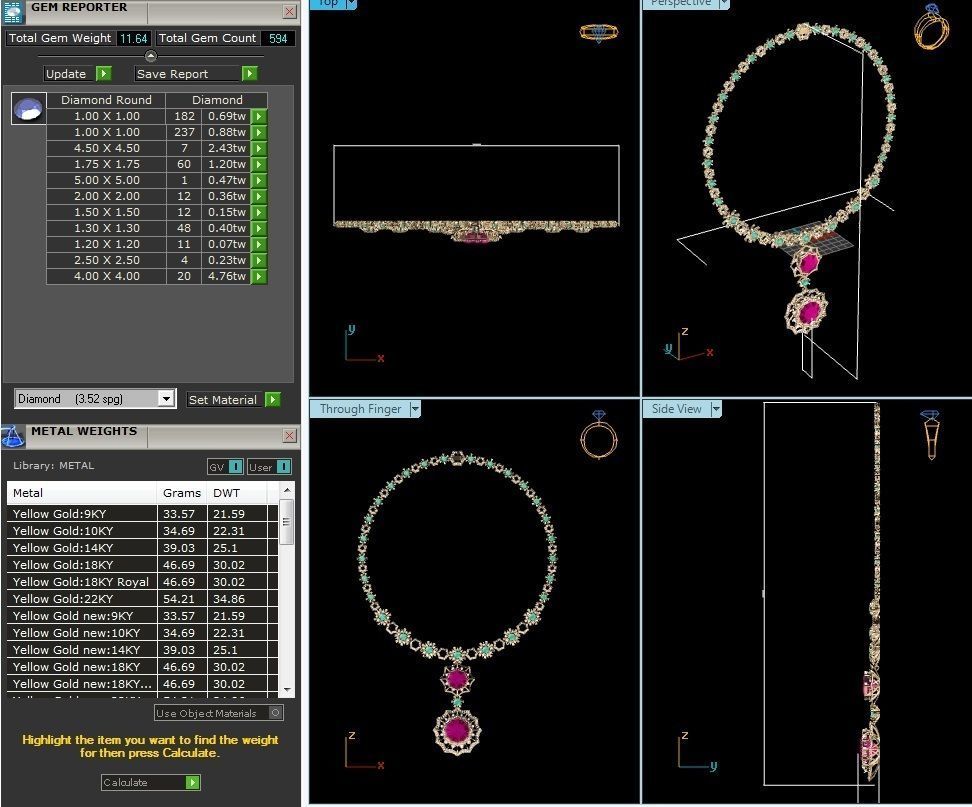Image resolution: width=972 pixels, height=807 pixels.
Task: Collapse the Gem Reporter header with round arrow
Action: click(151, 56)
